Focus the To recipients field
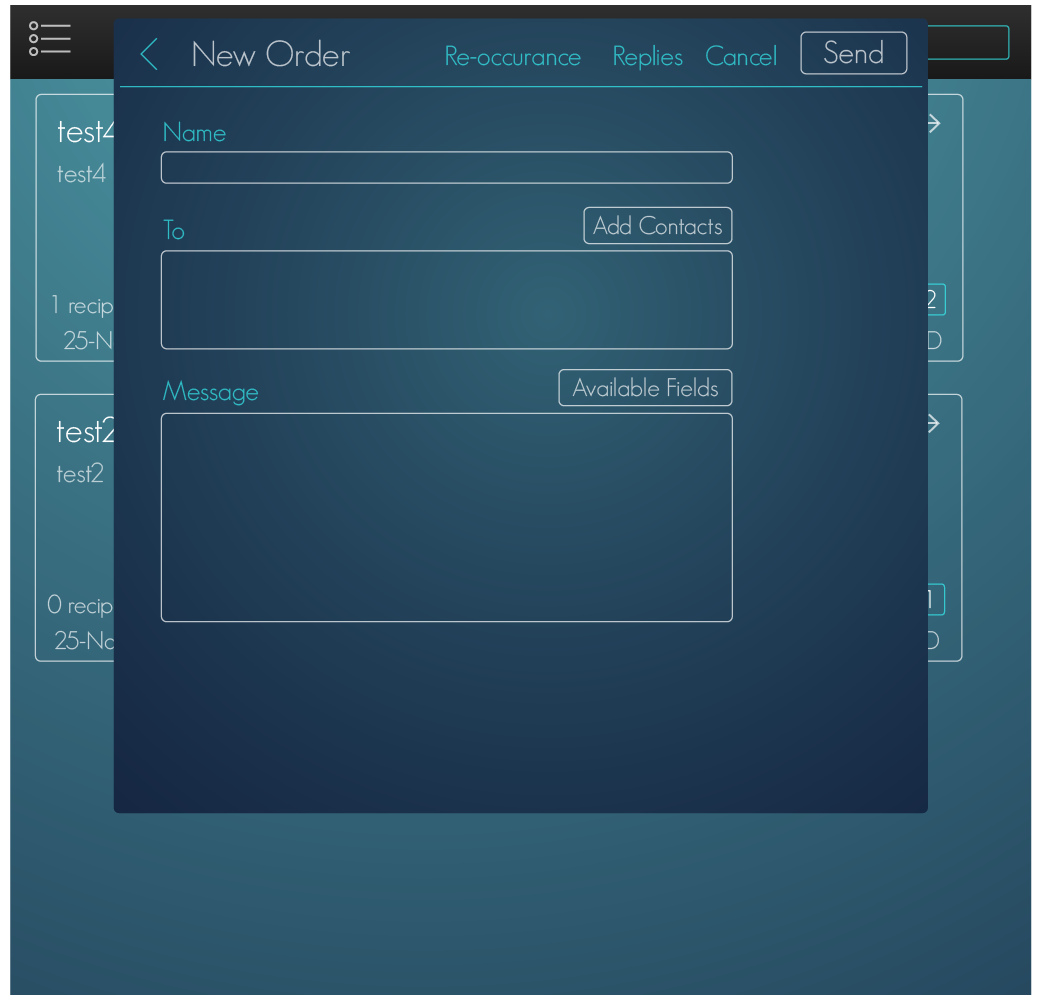The height and width of the screenshot is (1000, 1042). click(447, 300)
